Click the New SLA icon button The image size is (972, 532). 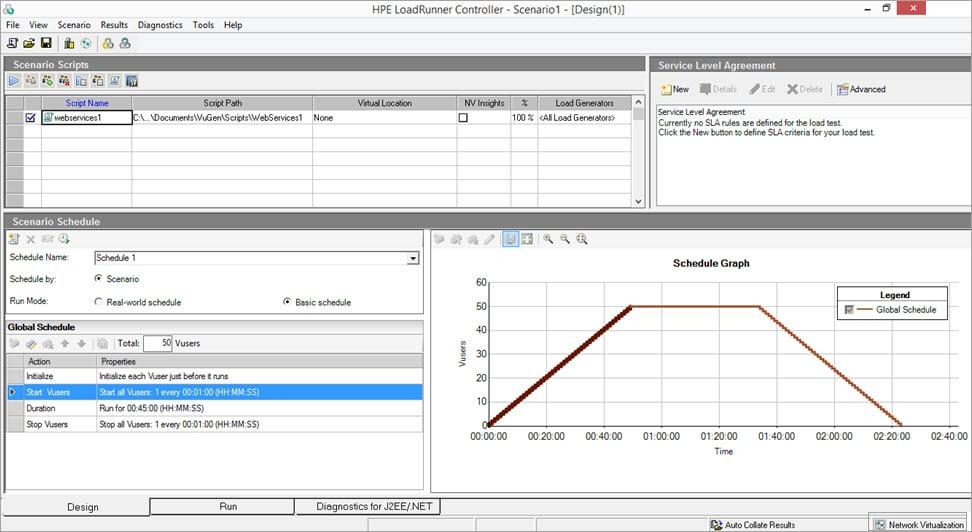pyautogui.click(x=674, y=89)
